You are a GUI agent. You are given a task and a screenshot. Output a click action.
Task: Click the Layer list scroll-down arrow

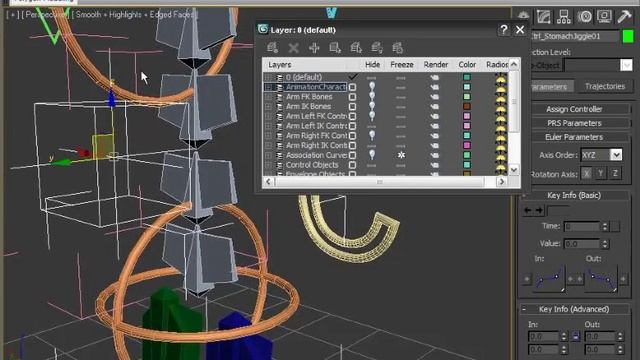click(514, 169)
